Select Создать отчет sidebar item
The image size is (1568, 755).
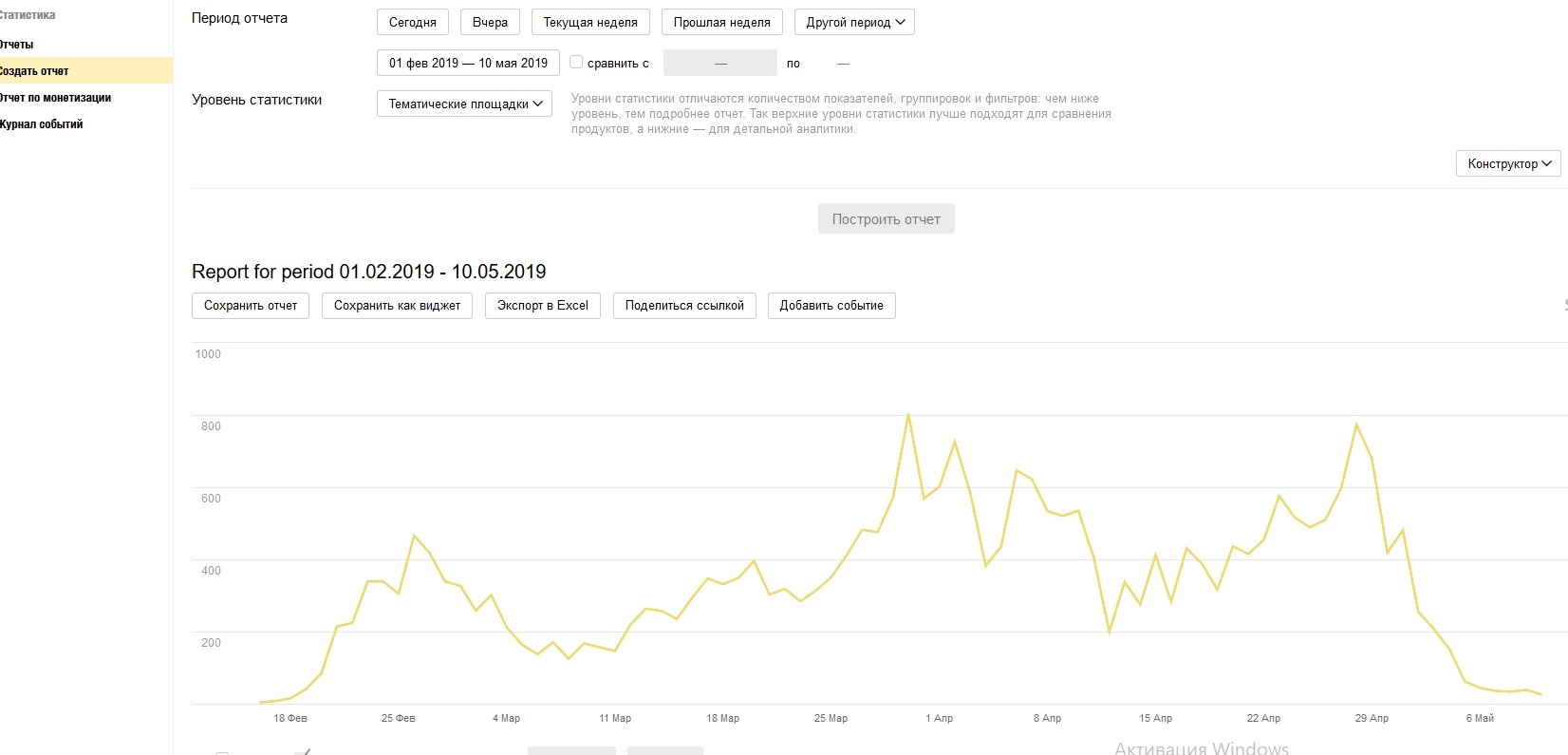click(34, 71)
